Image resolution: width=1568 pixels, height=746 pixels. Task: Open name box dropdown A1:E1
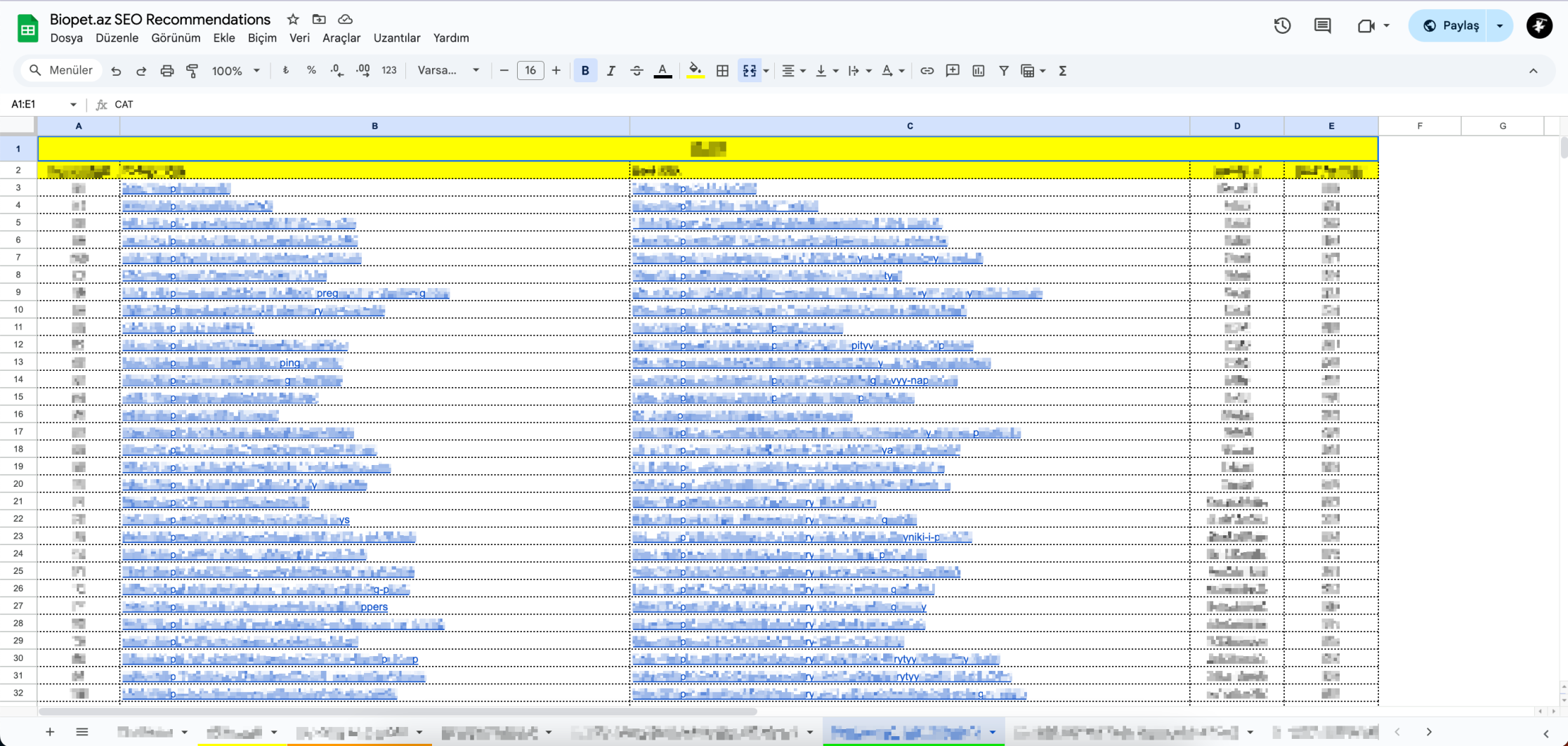[x=73, y=105]
